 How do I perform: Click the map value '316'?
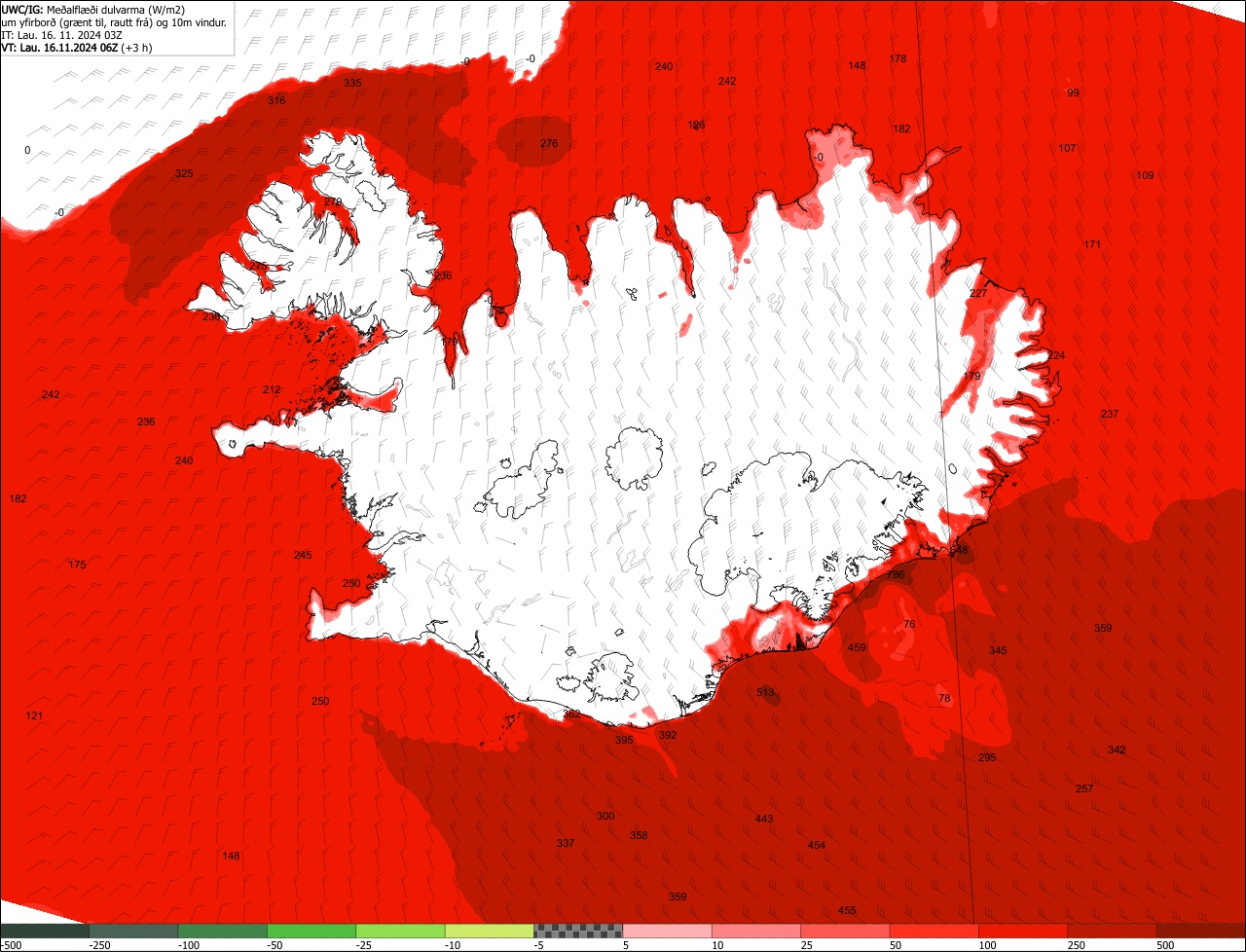coord(276,100)
